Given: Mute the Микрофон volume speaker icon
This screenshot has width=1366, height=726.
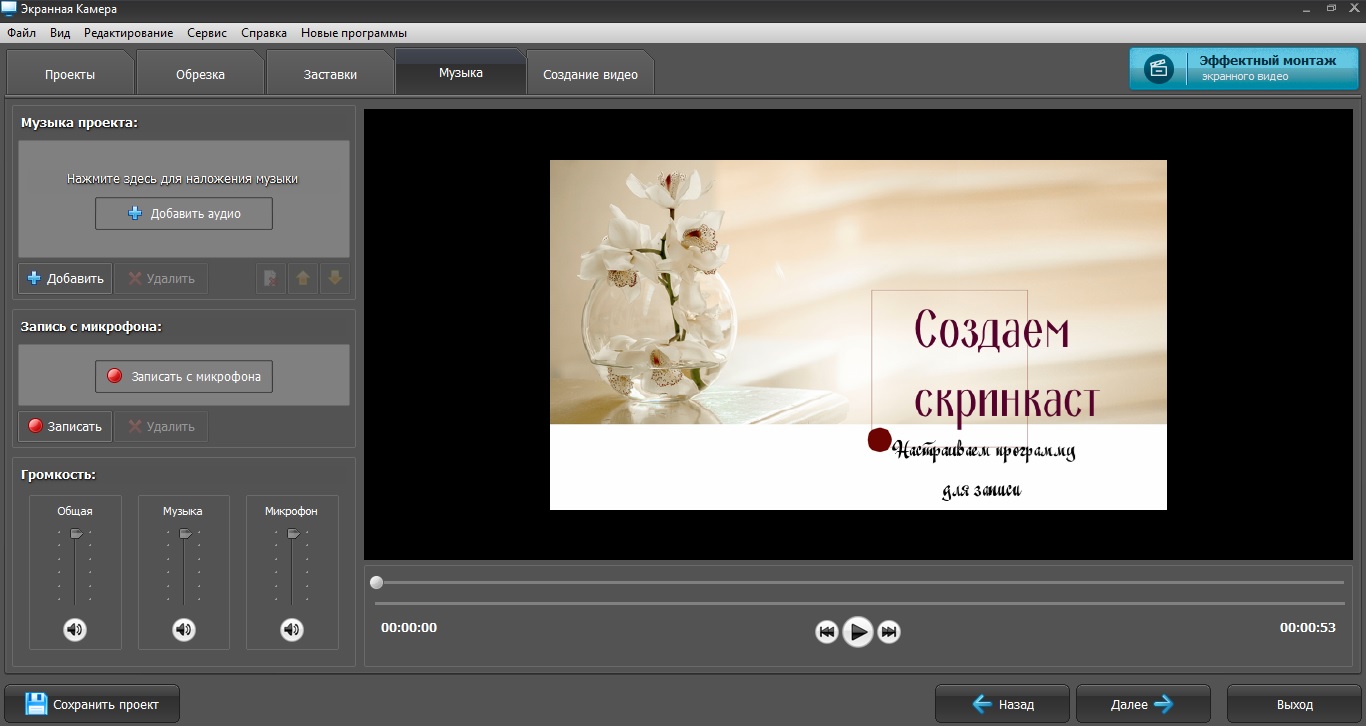Looking at the screenshot, I should click(291, 629).
